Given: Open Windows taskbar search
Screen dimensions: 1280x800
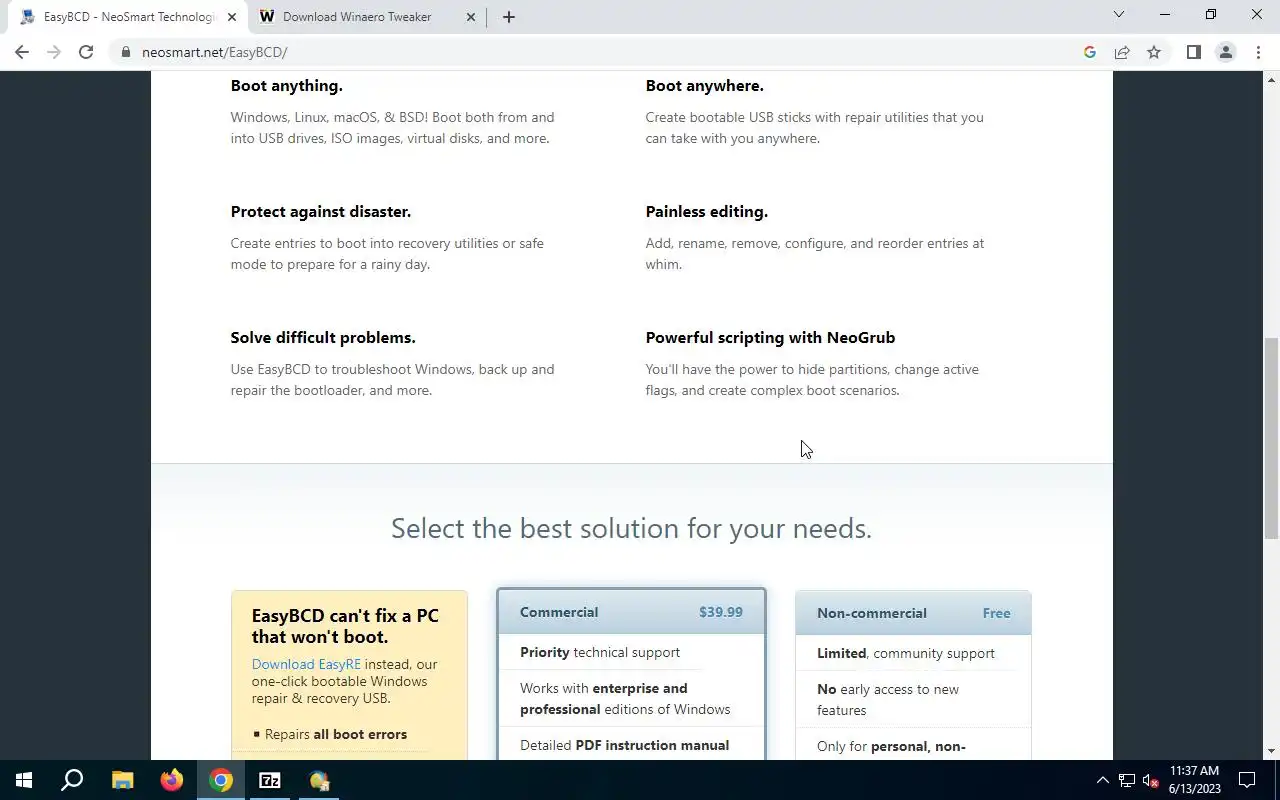Looking at the screenshot, I should coord(72,780).
